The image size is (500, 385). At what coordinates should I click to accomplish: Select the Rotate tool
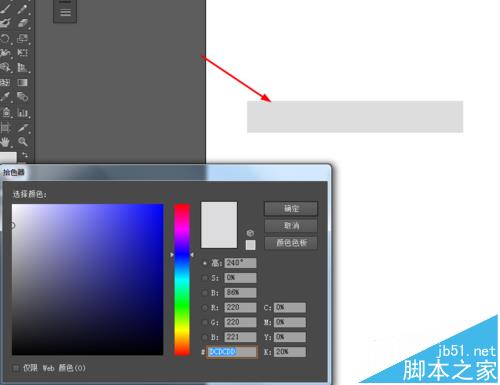(x=6, y=38)
